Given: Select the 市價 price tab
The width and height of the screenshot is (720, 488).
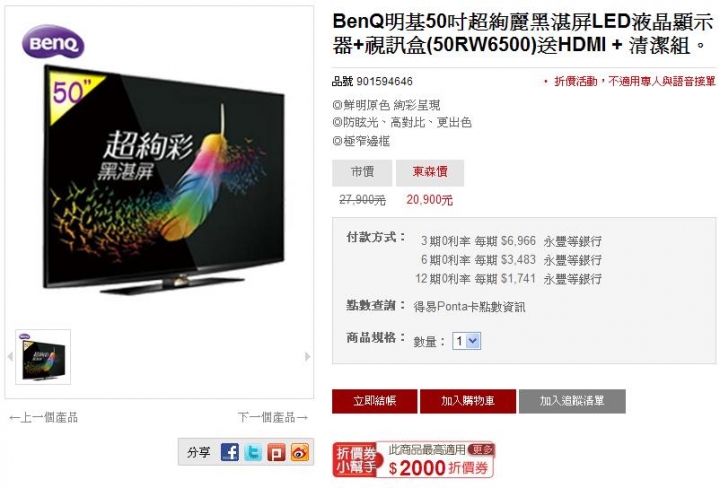Looking at the screenshot, I should [x=362, y=173].
